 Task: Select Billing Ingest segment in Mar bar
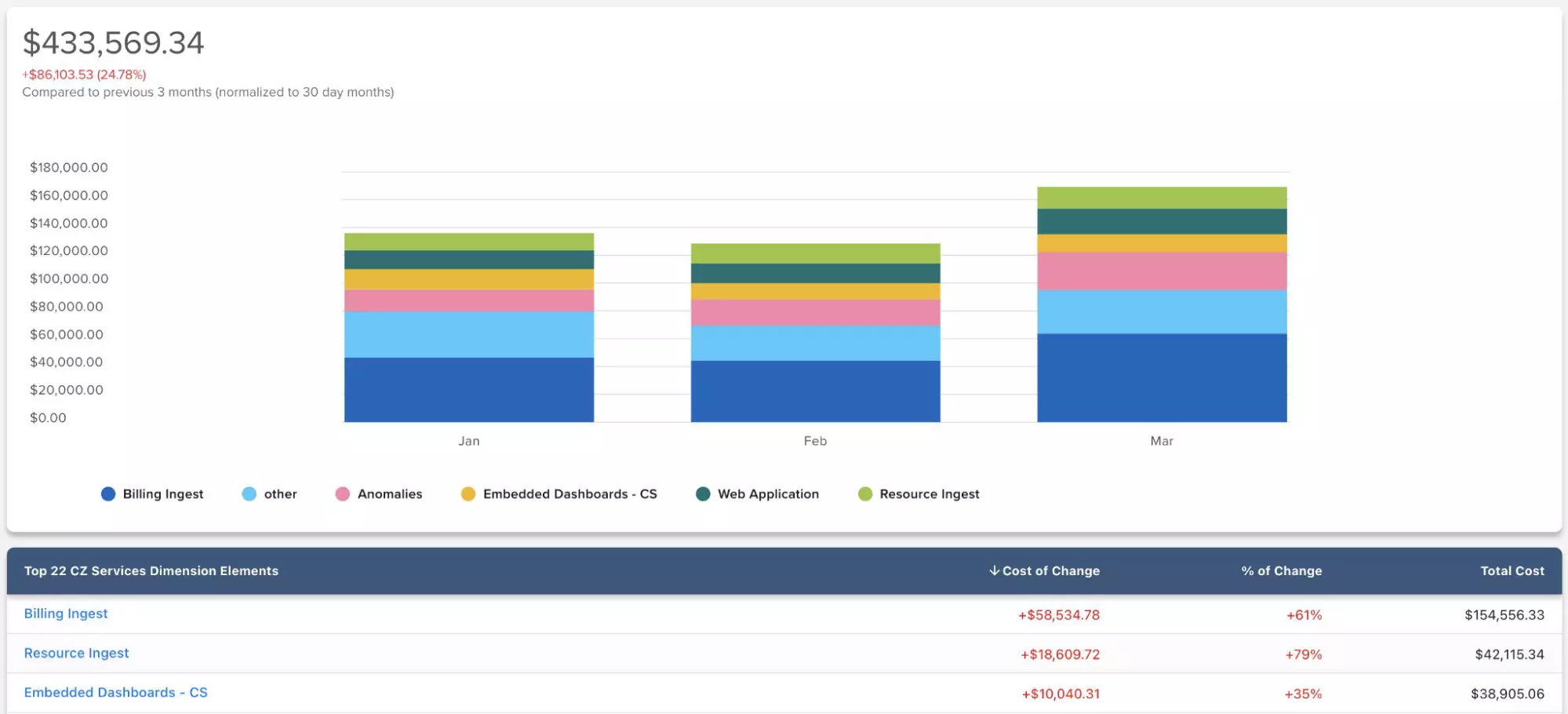[1162, 378]
